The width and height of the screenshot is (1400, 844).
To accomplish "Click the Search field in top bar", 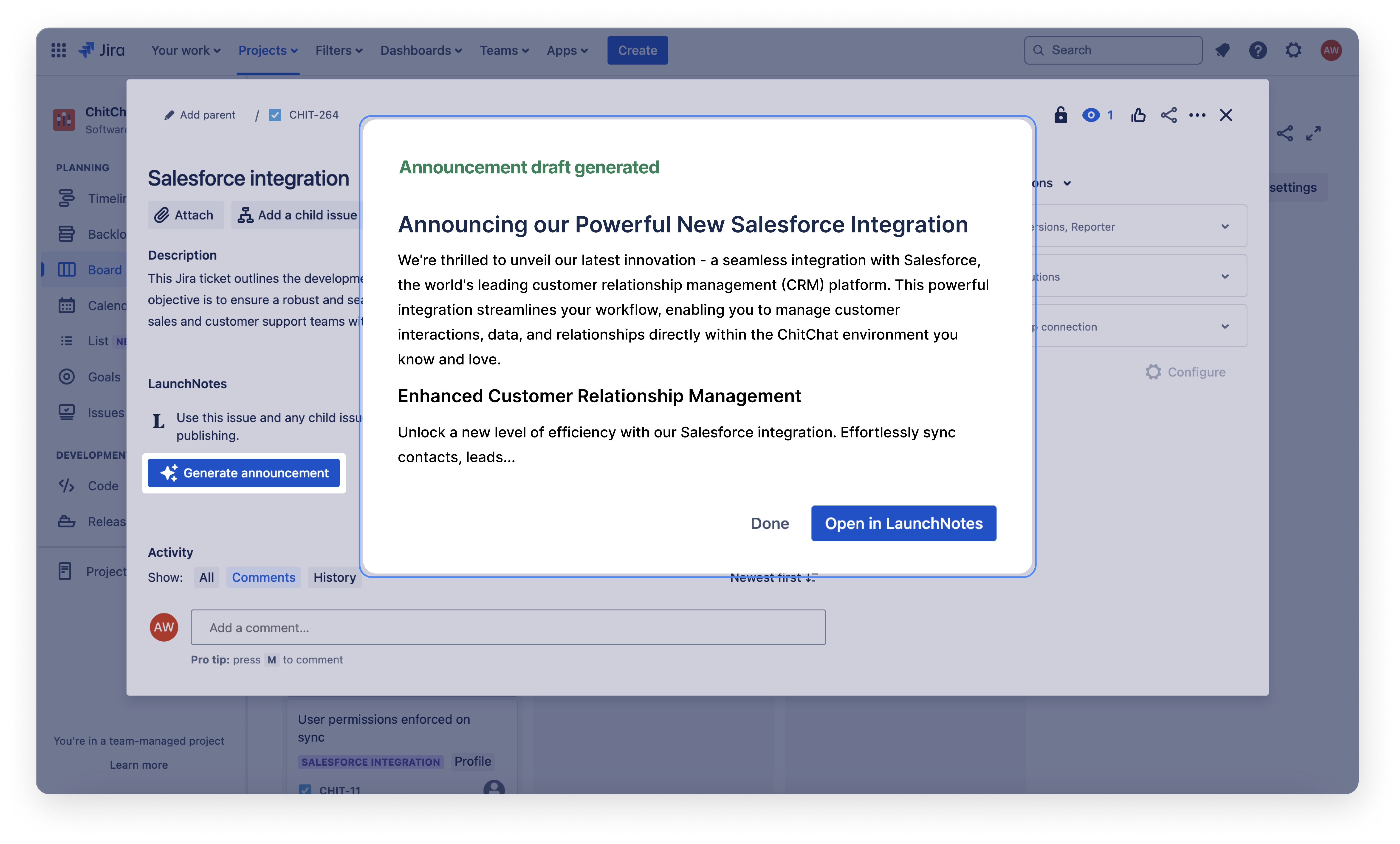I will 1113,50.
